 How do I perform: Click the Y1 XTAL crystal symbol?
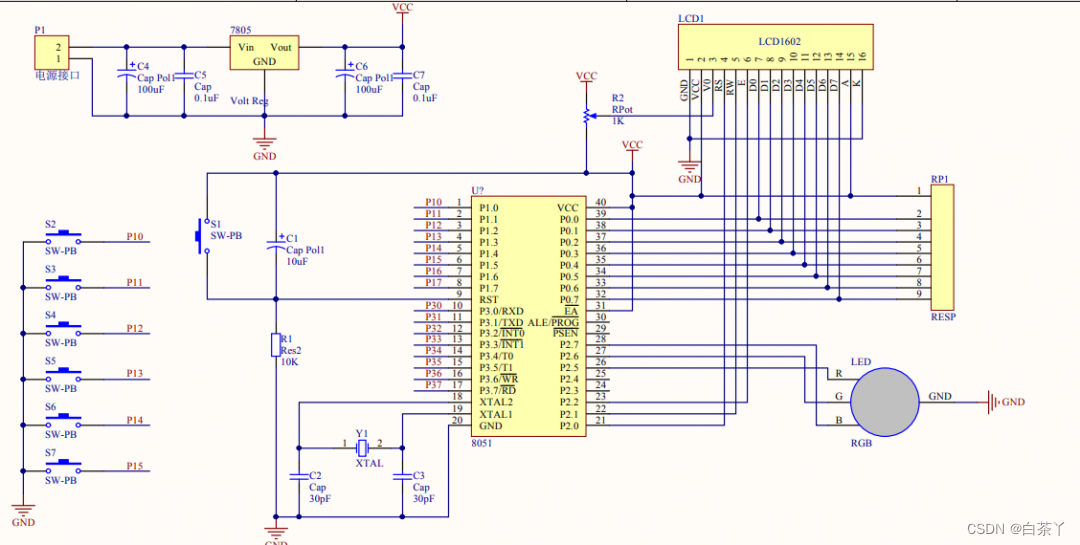[362, 446]
